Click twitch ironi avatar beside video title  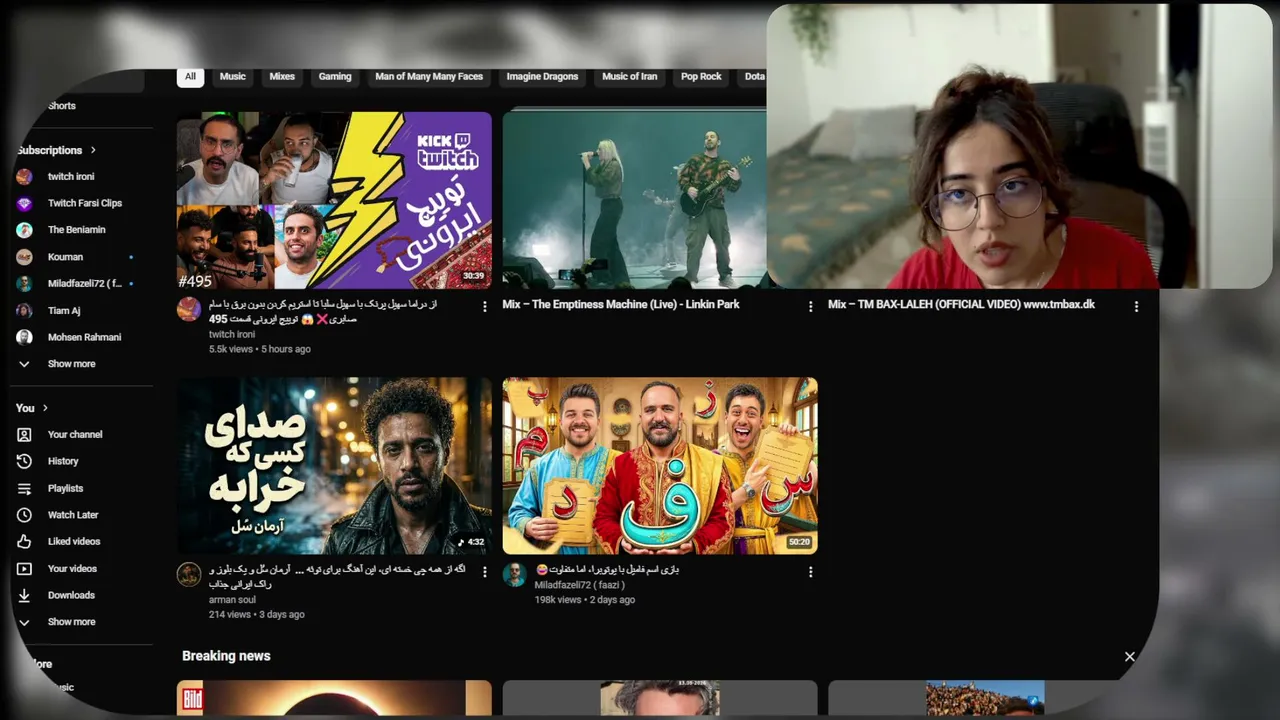pos(189,309)
